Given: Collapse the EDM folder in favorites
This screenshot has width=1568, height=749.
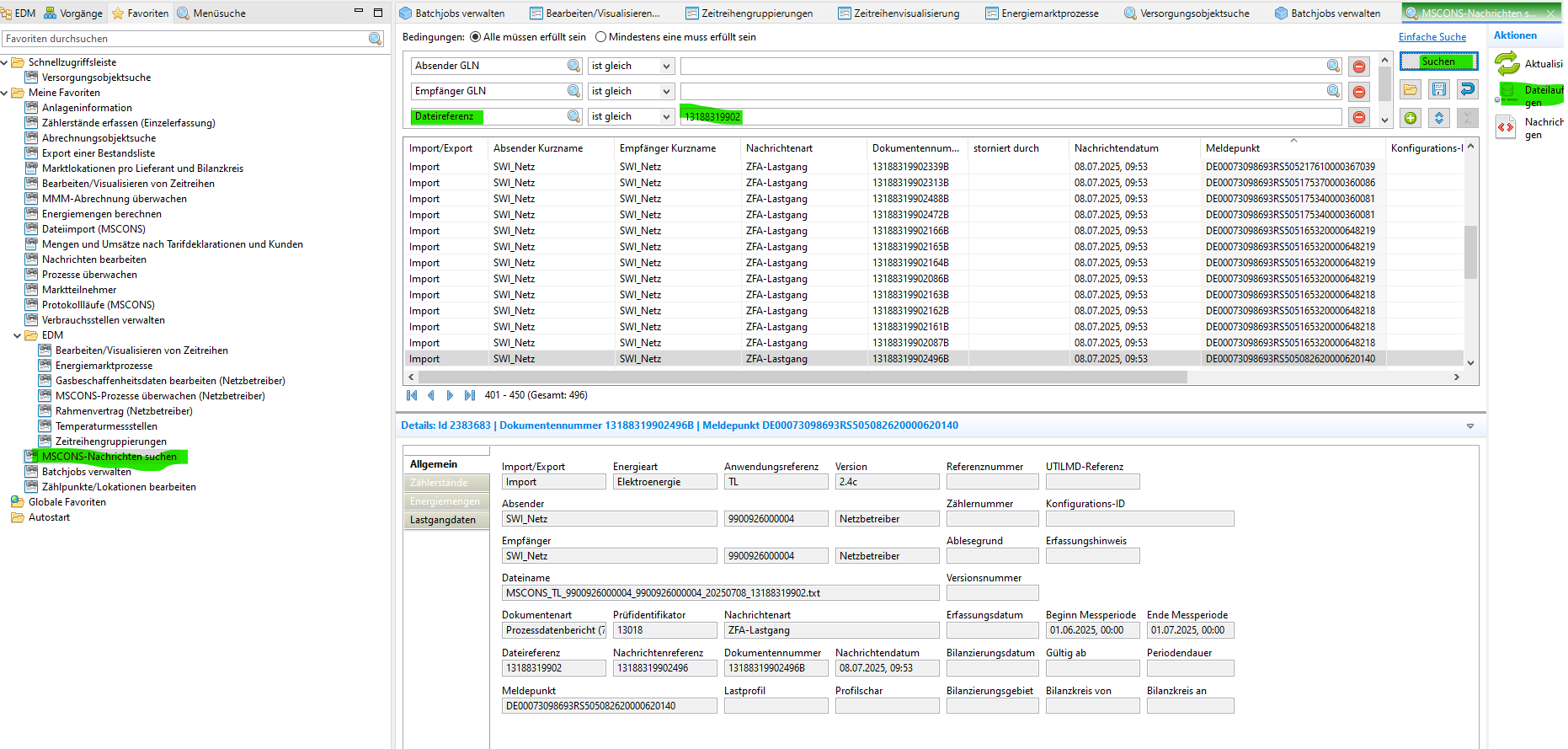Looking at the screenshot, I should [18, 335].
